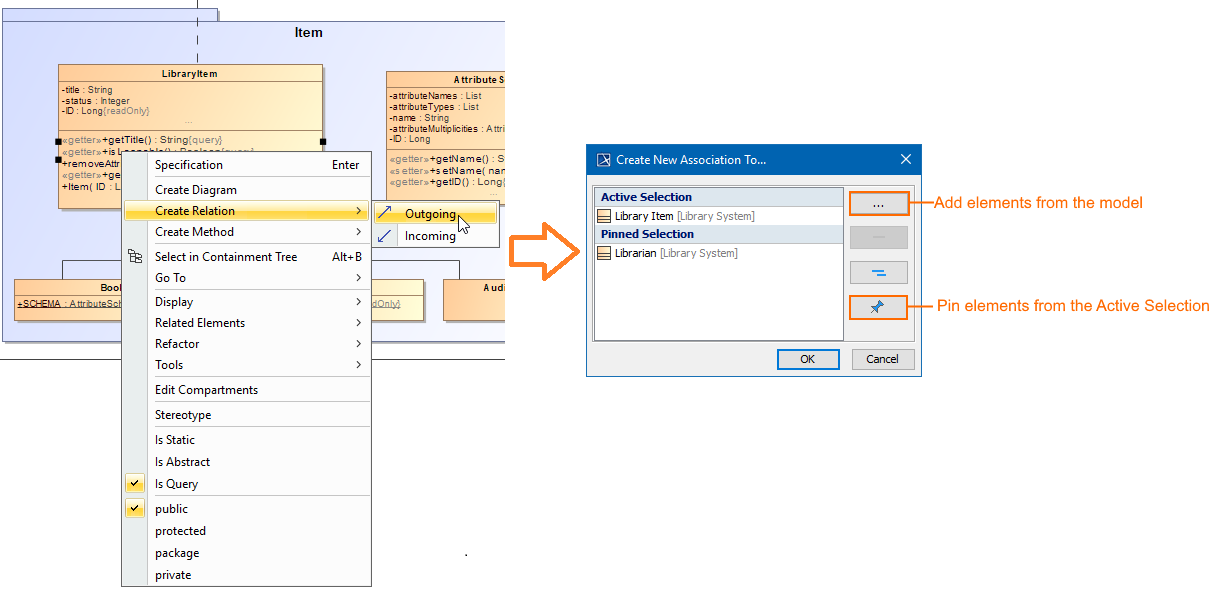Click the Library Item class icon
Image resolution: width=1212 pixels, height=589 pixels.
(604, 216)
